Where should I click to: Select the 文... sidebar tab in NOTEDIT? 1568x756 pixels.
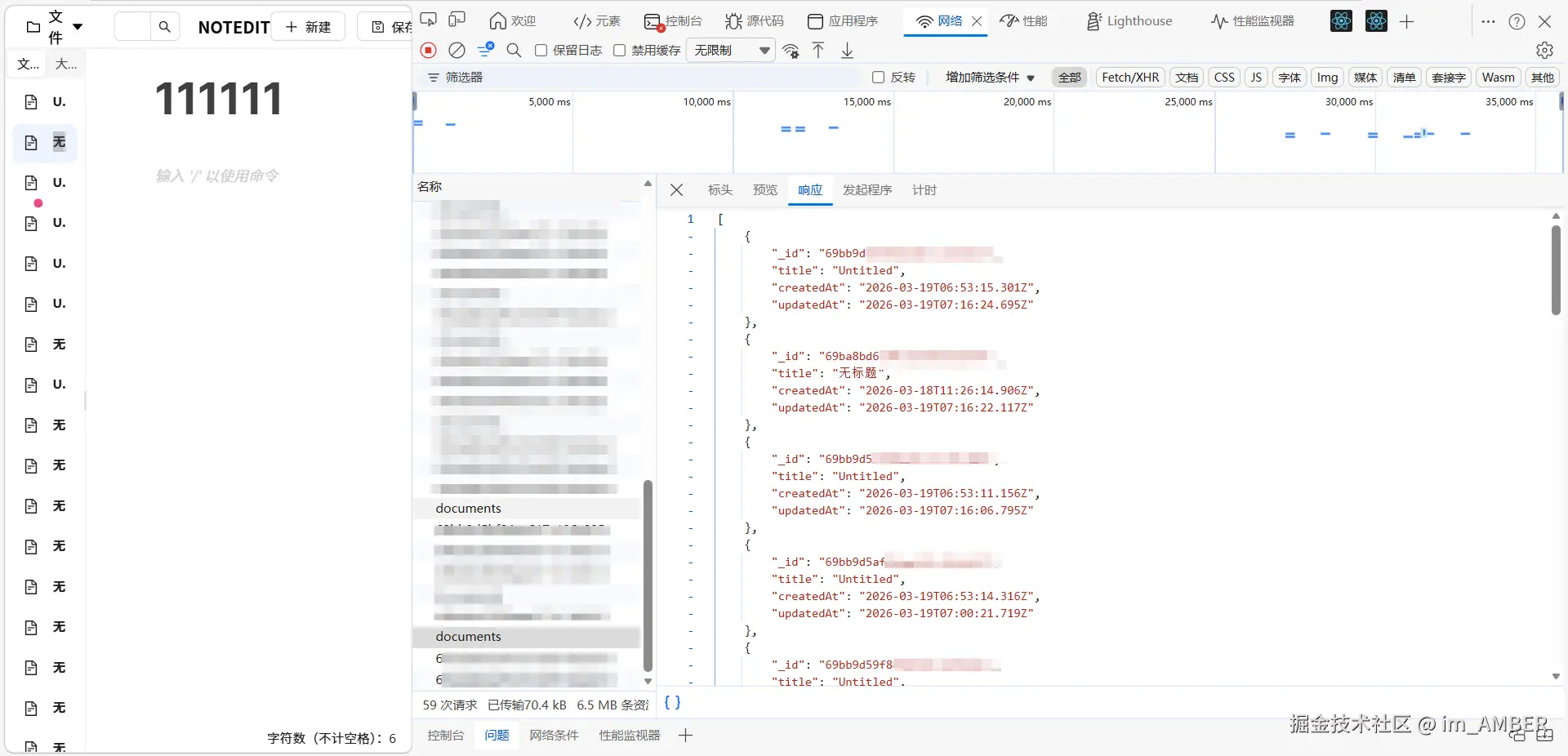pyautogui.click(x=29, y=64)
